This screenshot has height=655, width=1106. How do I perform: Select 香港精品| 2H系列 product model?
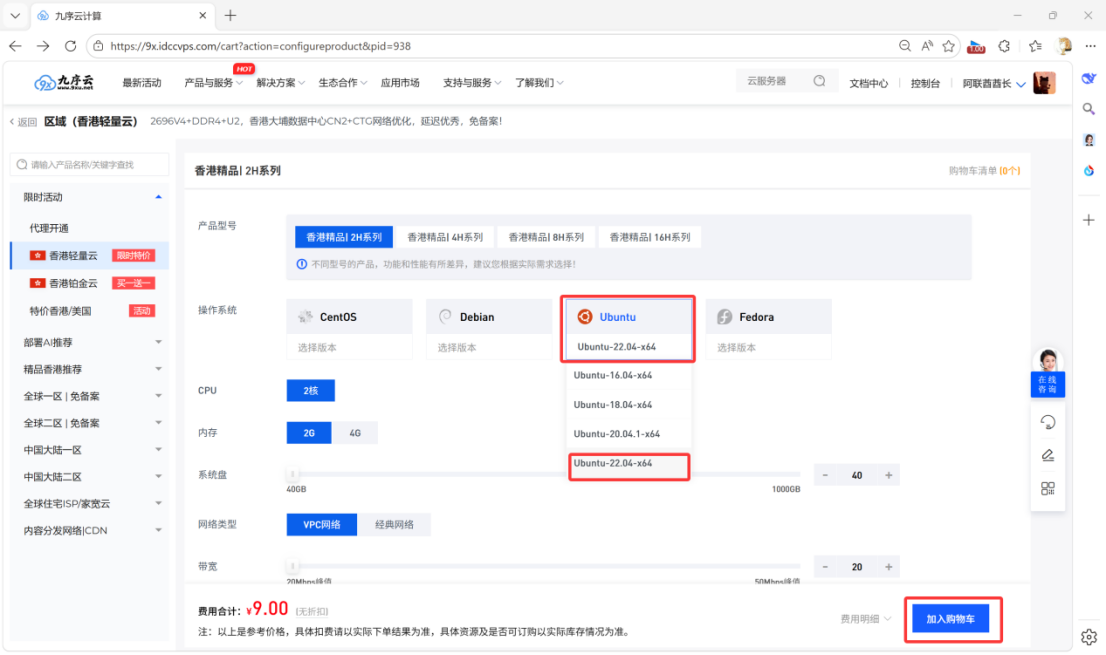click(x=344, y=238)
